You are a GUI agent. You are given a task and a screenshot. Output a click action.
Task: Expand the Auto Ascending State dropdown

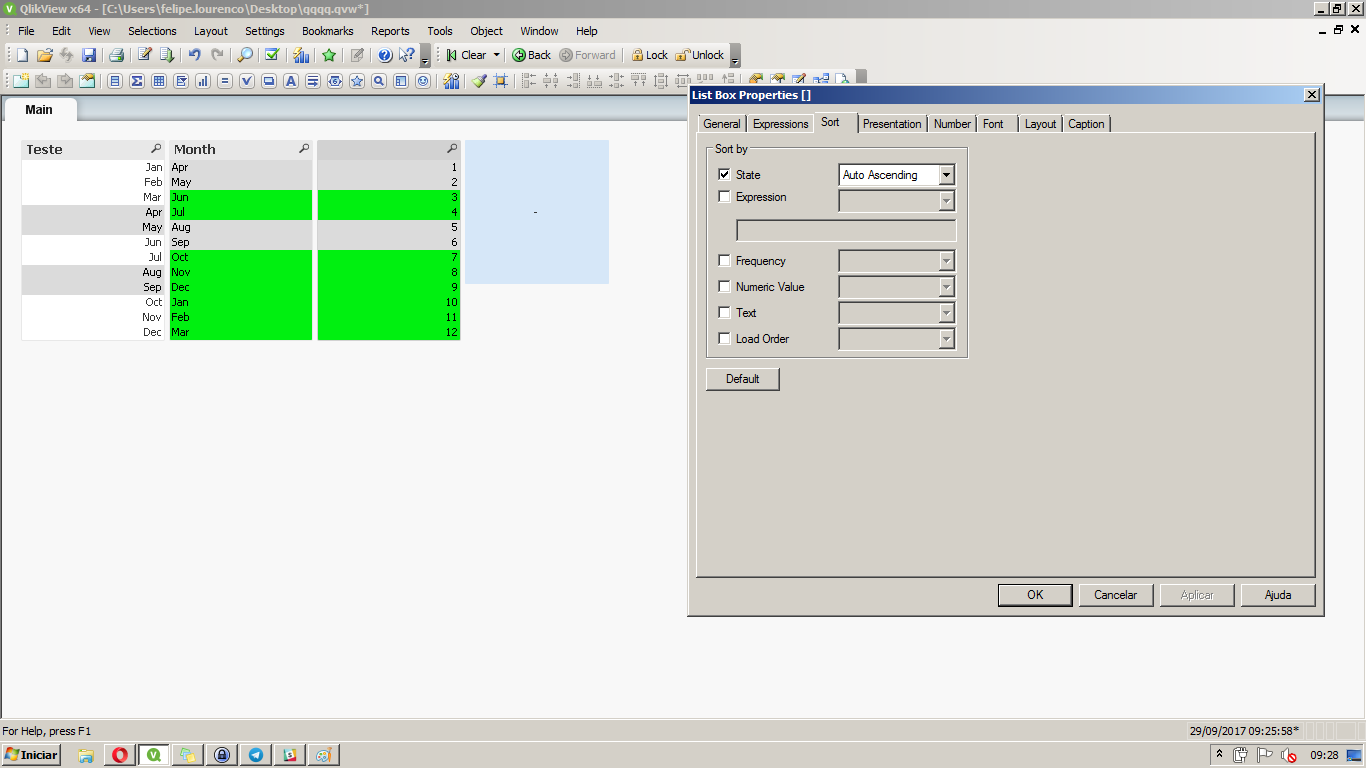(x=946, y=175)
